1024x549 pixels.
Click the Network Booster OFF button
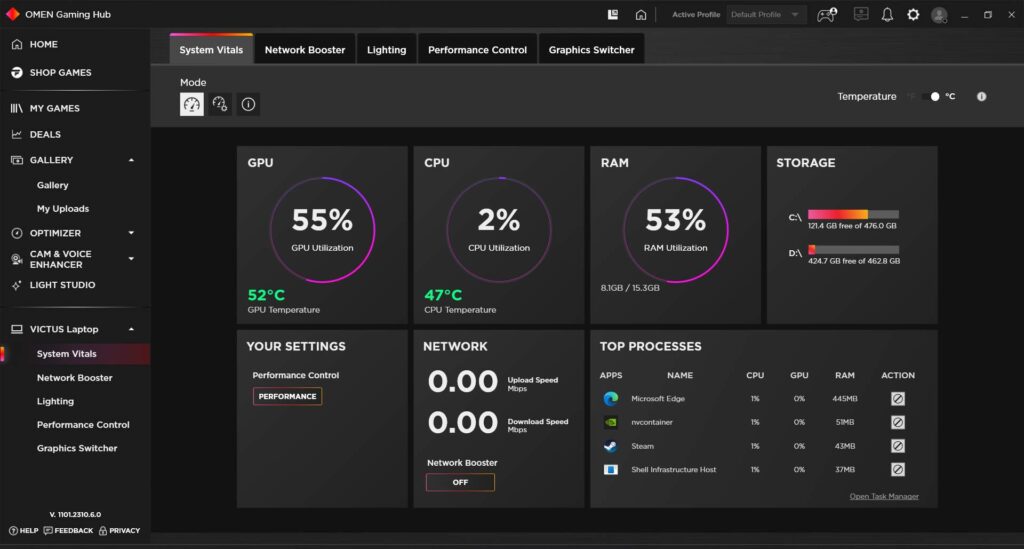[460, 482]
